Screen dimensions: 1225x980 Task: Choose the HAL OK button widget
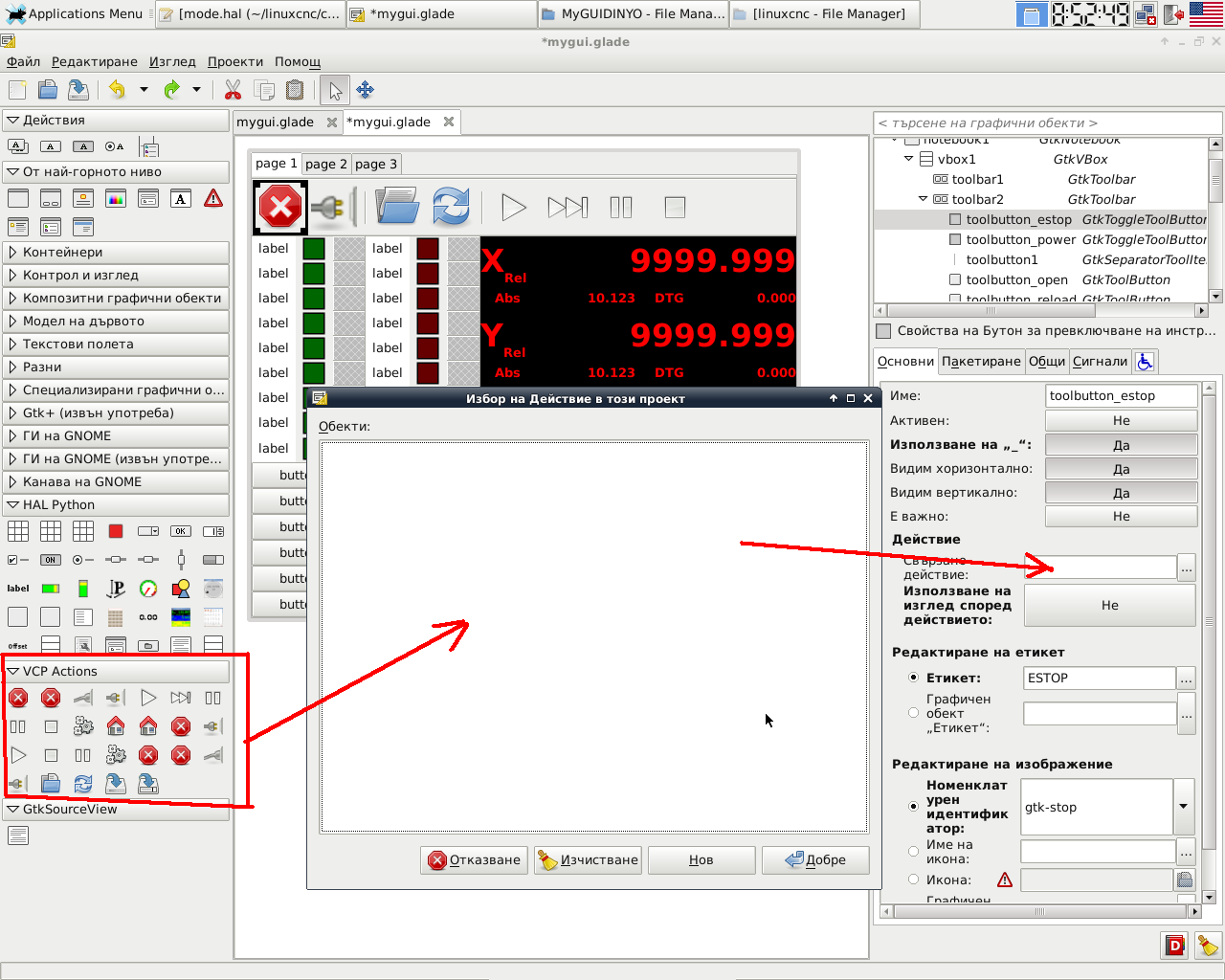click(181, 531)
